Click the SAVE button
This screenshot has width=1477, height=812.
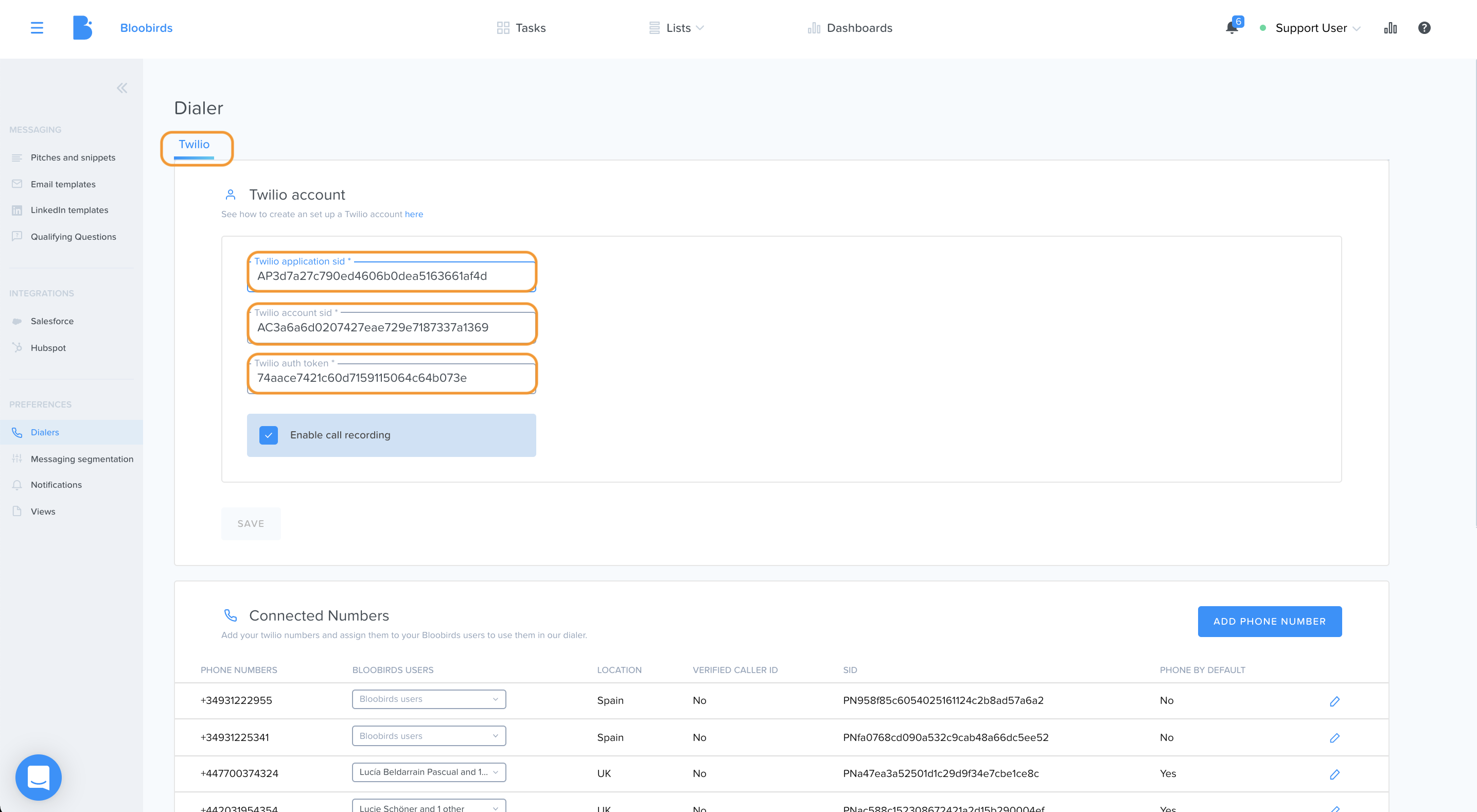(x=251, y=523)
